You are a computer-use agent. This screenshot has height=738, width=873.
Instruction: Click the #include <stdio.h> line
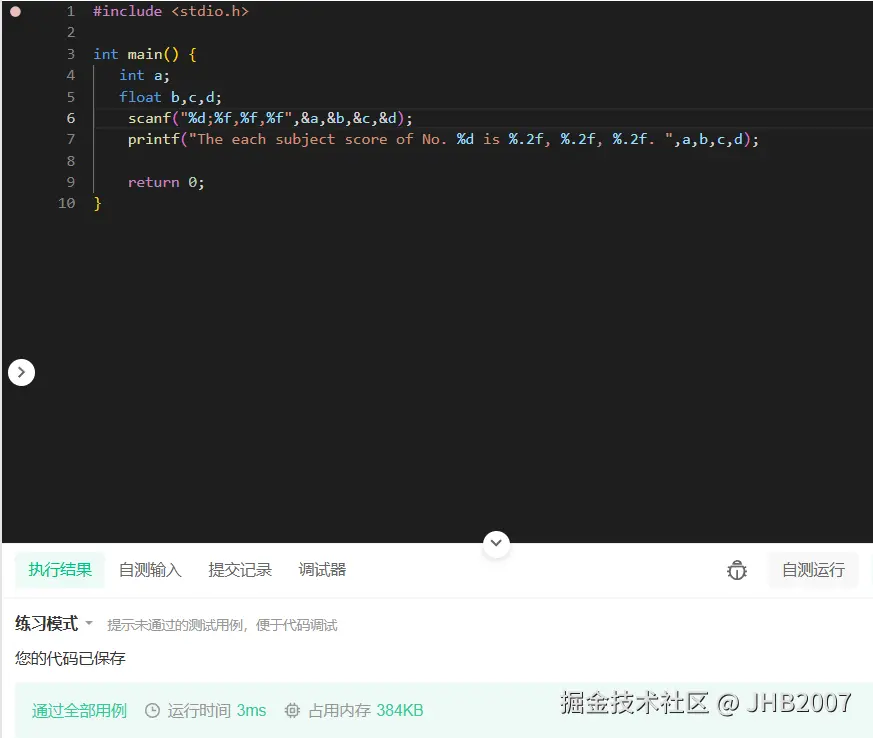pos(170,11)
